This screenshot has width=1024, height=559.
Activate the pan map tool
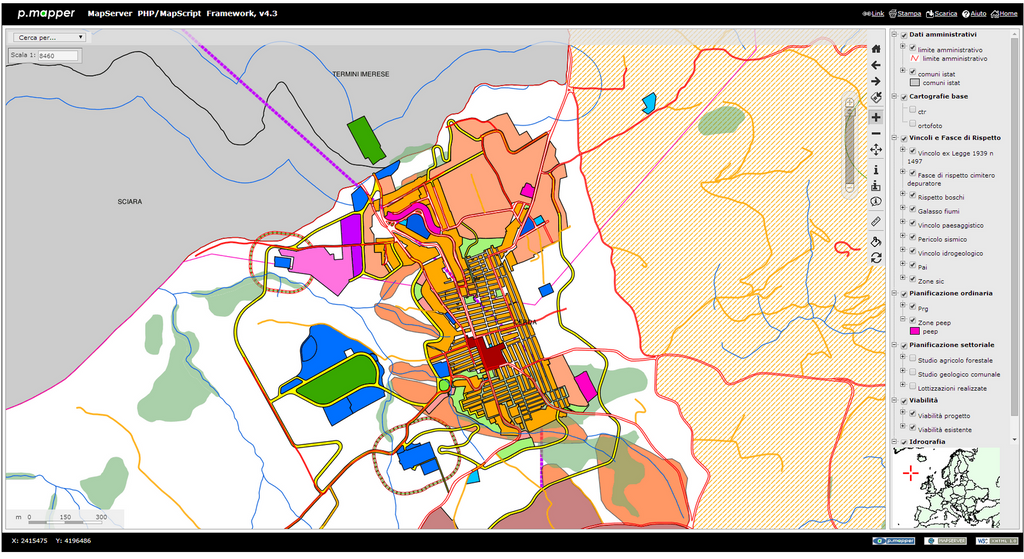pos(876,150)
